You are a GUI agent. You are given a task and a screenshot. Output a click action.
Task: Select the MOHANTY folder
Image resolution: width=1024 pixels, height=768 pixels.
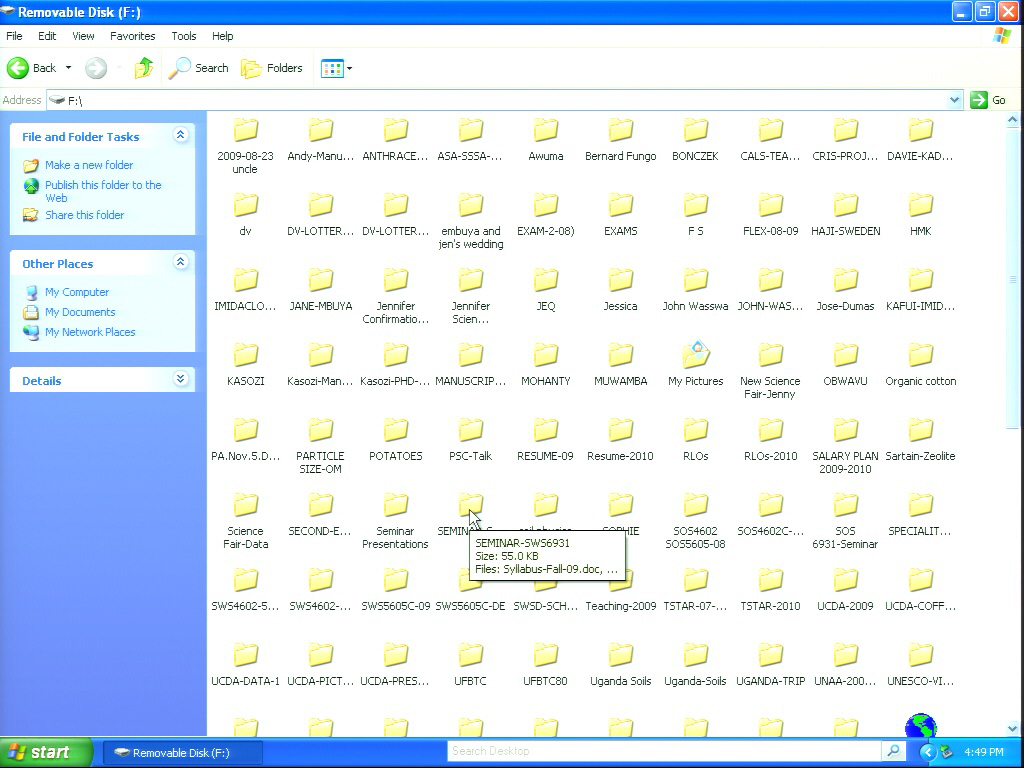pyautogui.click(x=545, y=365)
